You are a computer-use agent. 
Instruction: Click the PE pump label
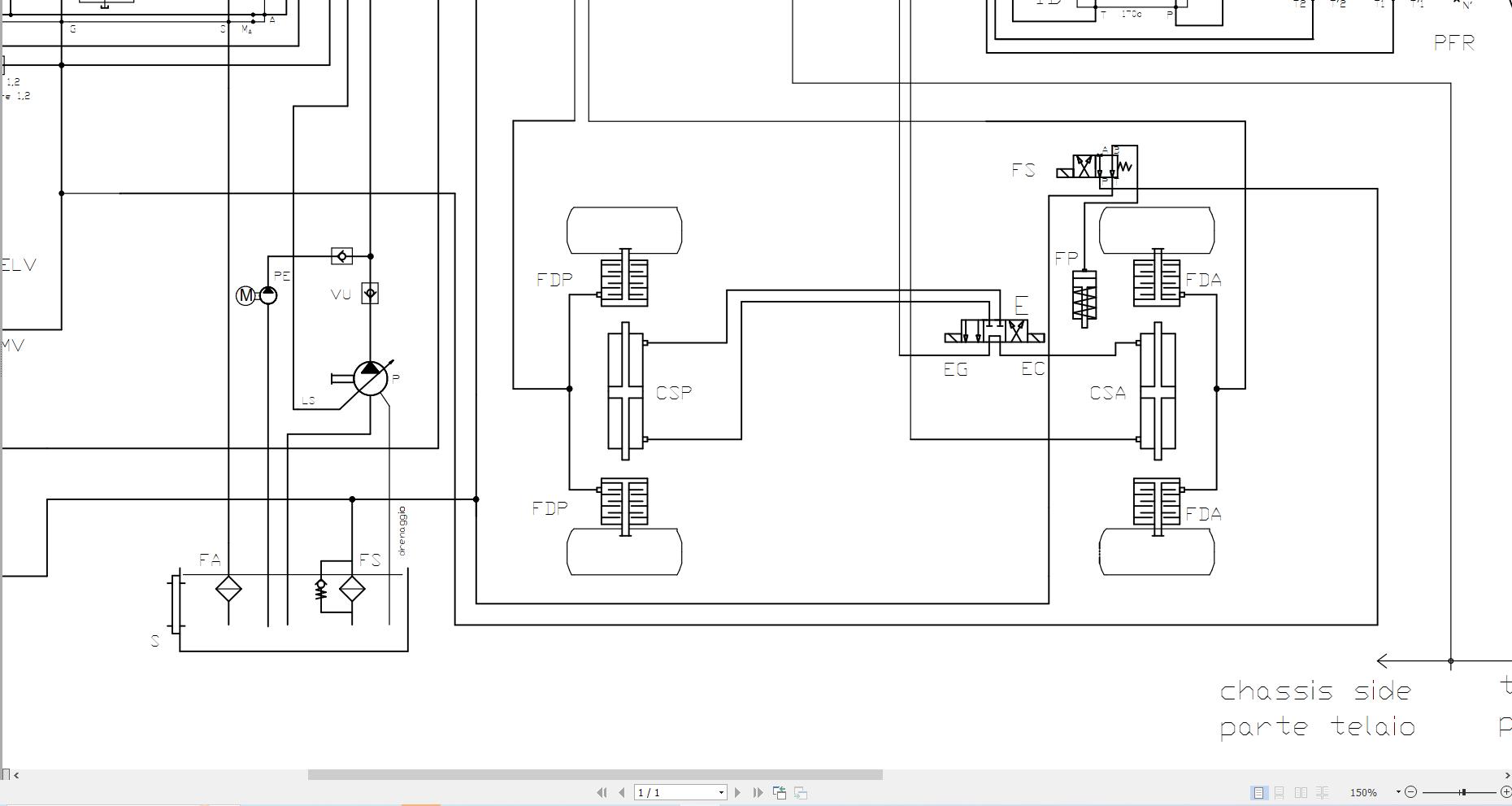282,277
